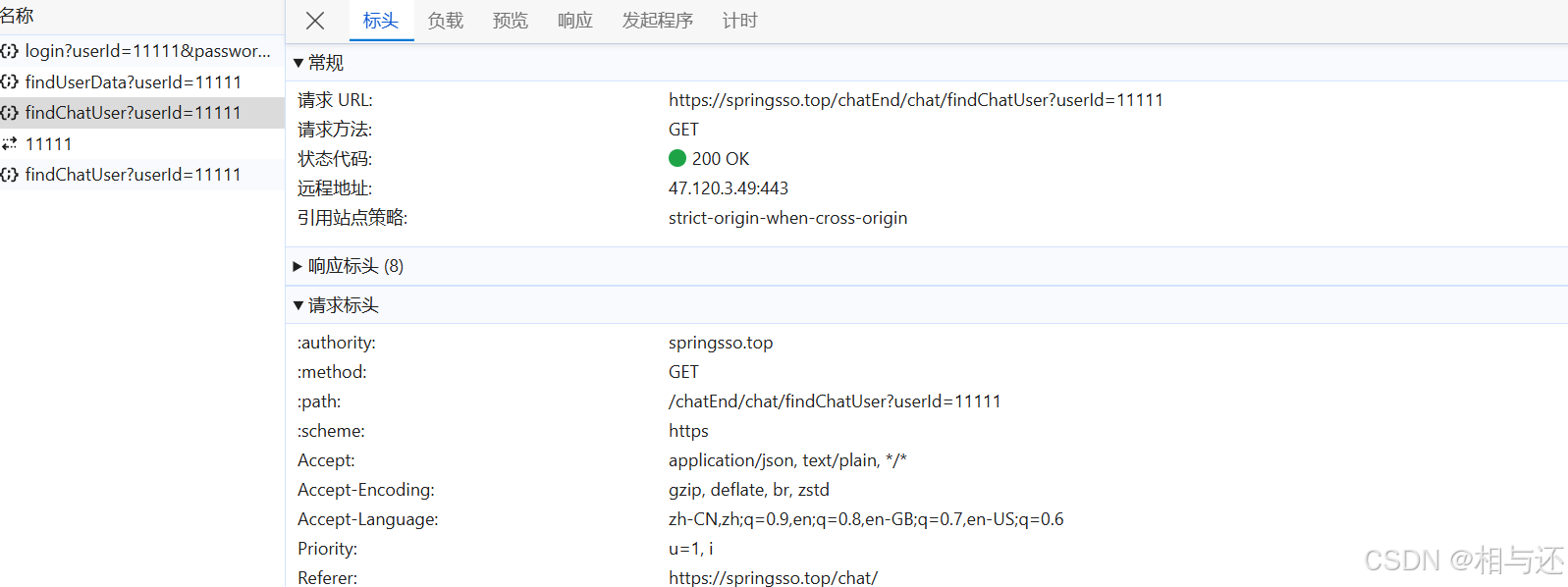This screenshot has width=1568, height=587.
Task: Expand the 响应标头 (8) section
Action: click(x=298, y=266)
